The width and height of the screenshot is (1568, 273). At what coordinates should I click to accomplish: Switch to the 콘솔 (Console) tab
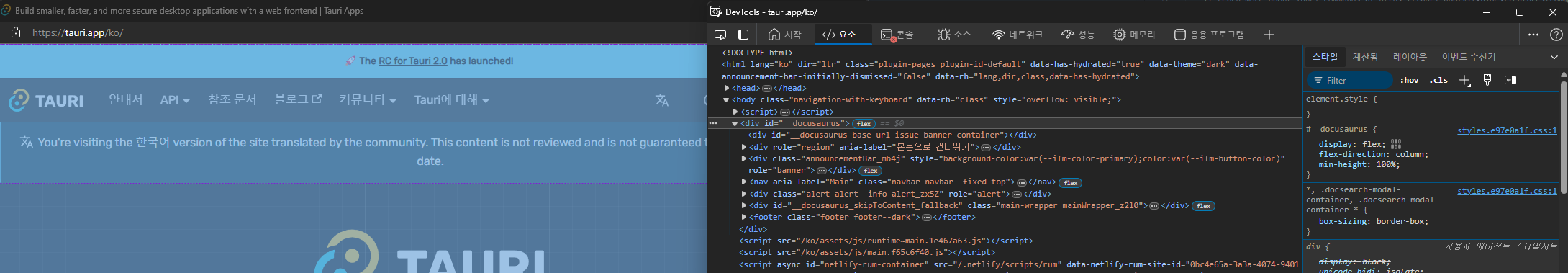897,35
